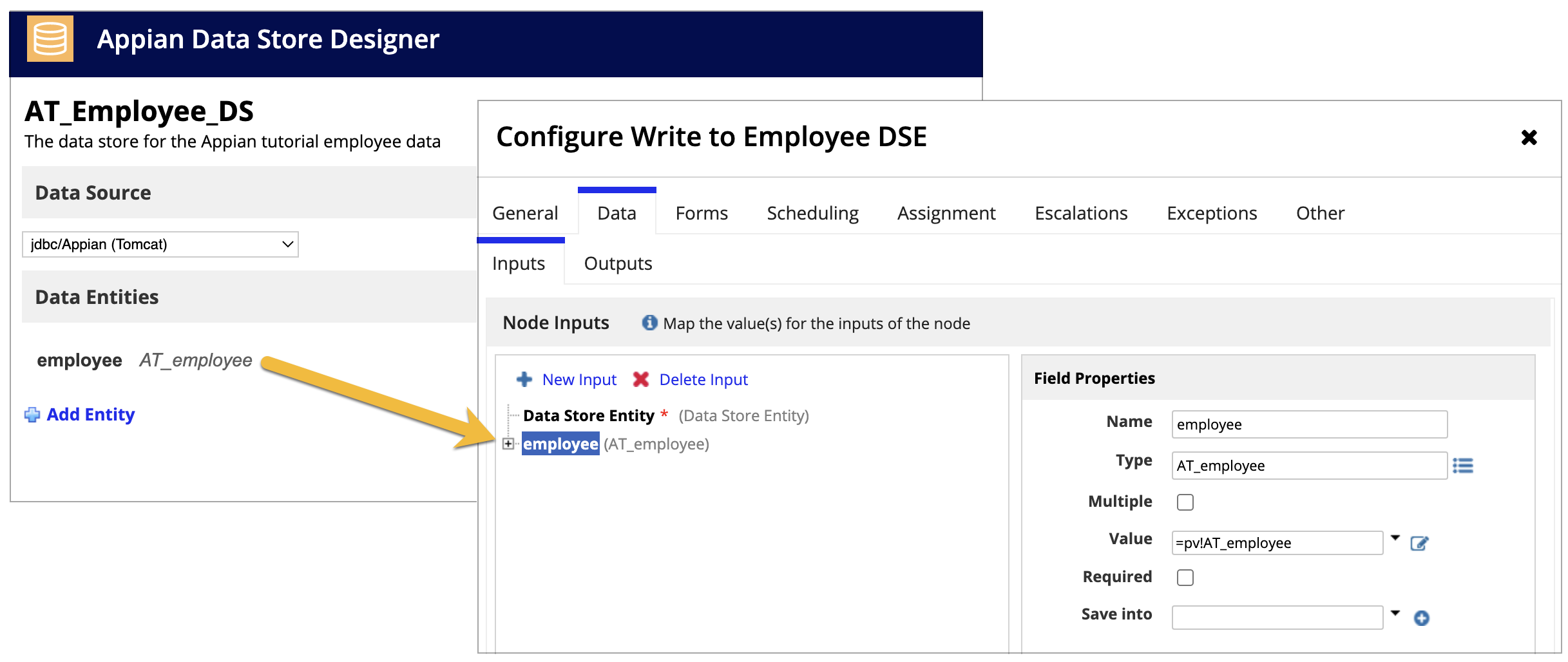
Task: Click the Delete Input red X icon
Action: coord(641,379)
